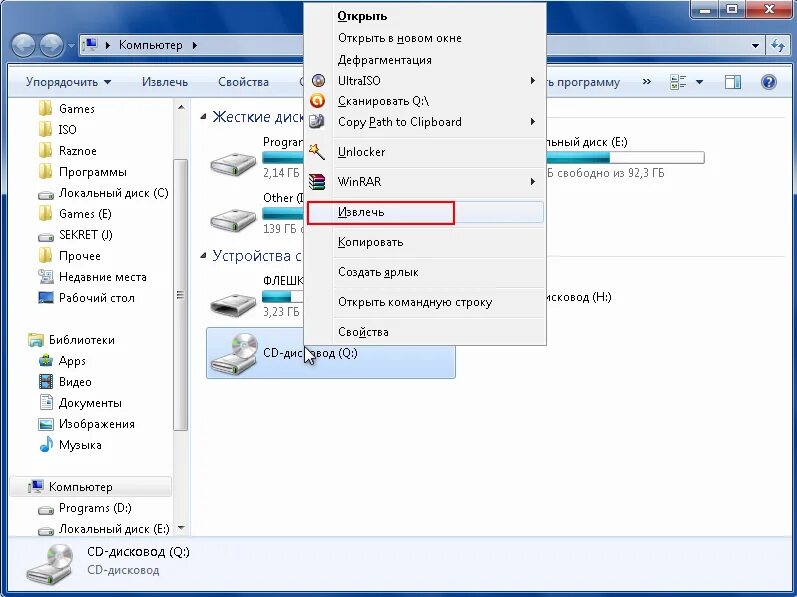The height and width of the screenshot is (597, 797).
Task: Click the Извлечь toolbar button
Action: click(165, 82)
